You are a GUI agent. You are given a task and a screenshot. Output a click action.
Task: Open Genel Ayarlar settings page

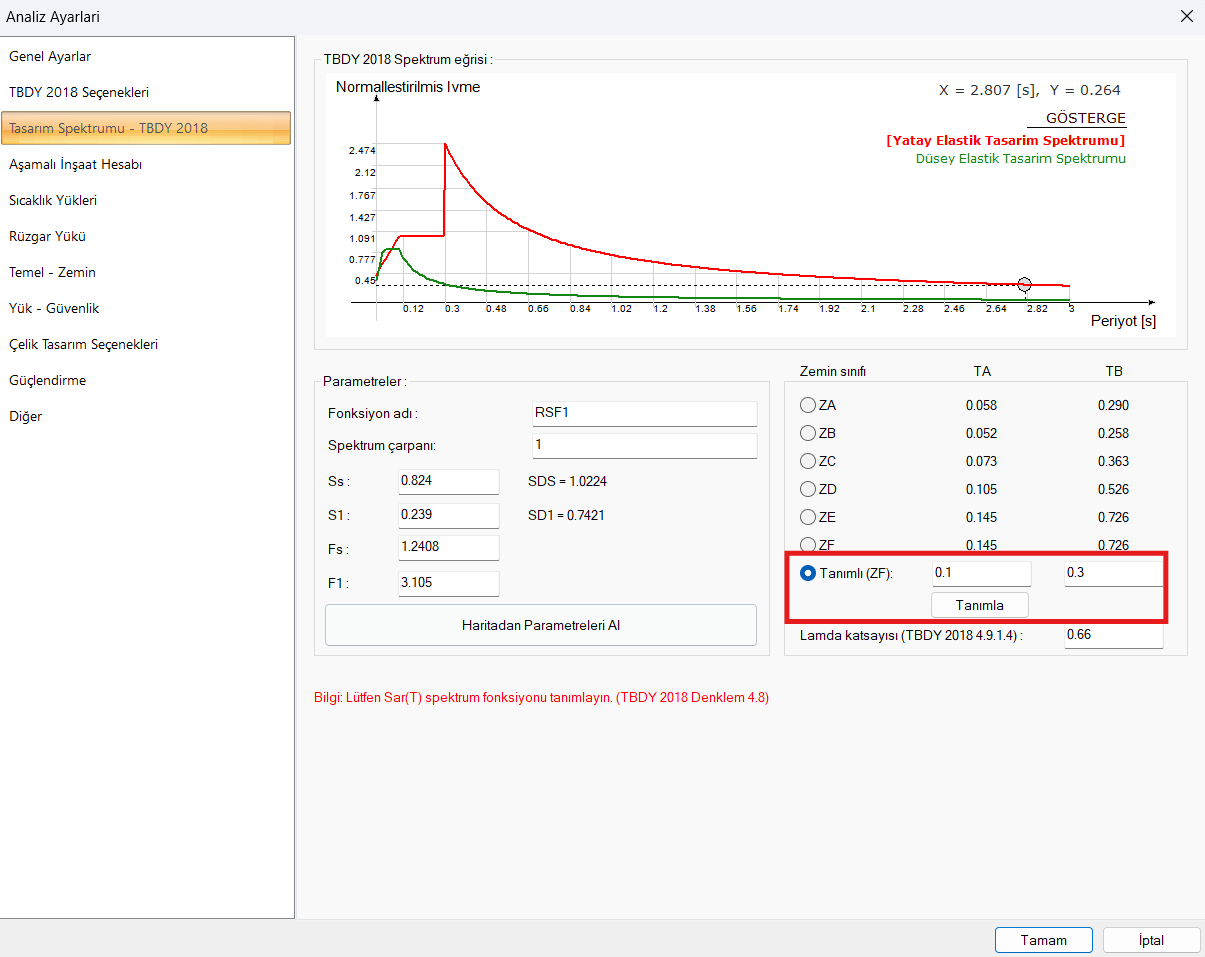pyautogui.click(x=50, y=56)
